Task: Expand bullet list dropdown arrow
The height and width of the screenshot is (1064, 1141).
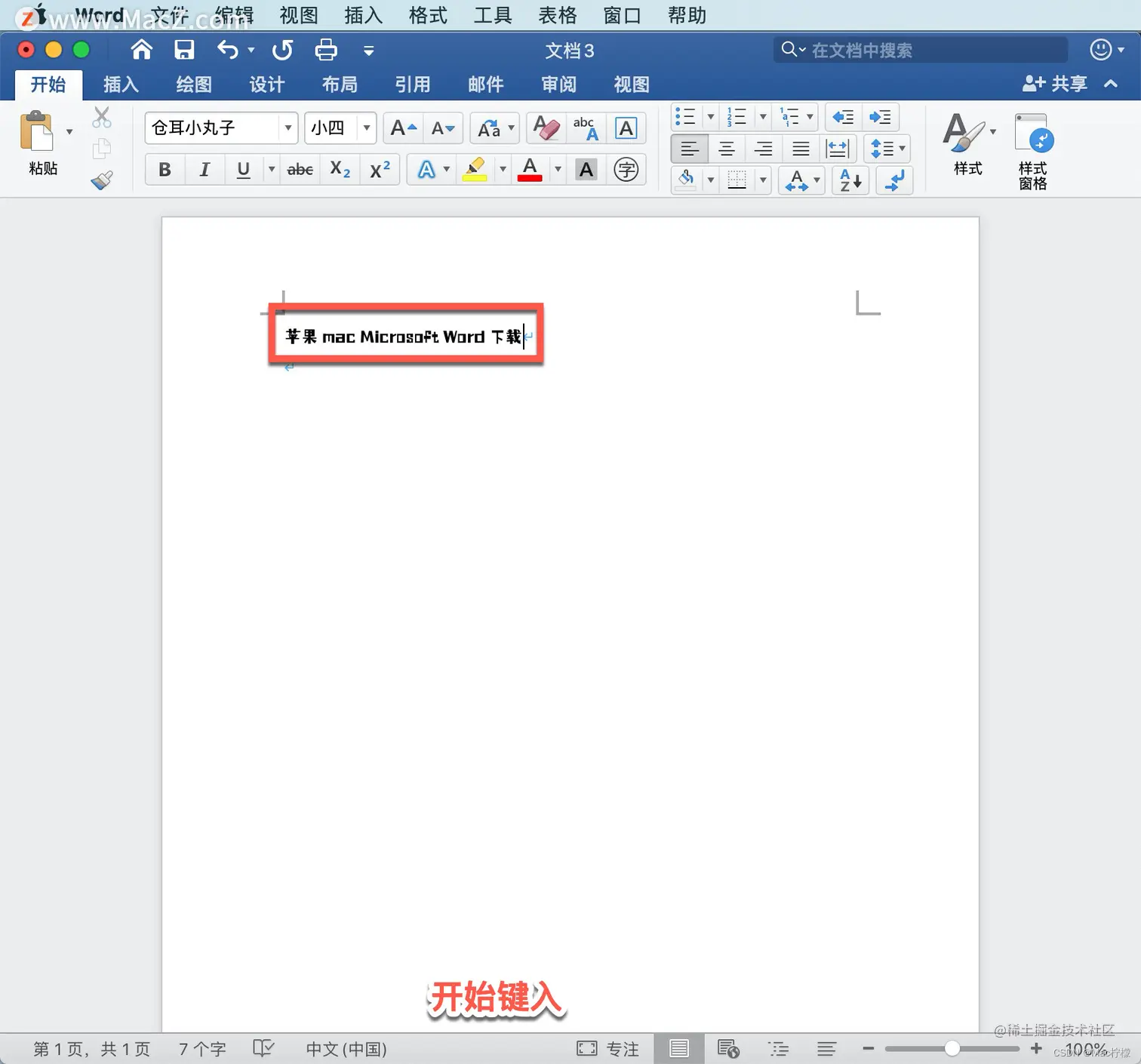Action: tap(710, 117)
